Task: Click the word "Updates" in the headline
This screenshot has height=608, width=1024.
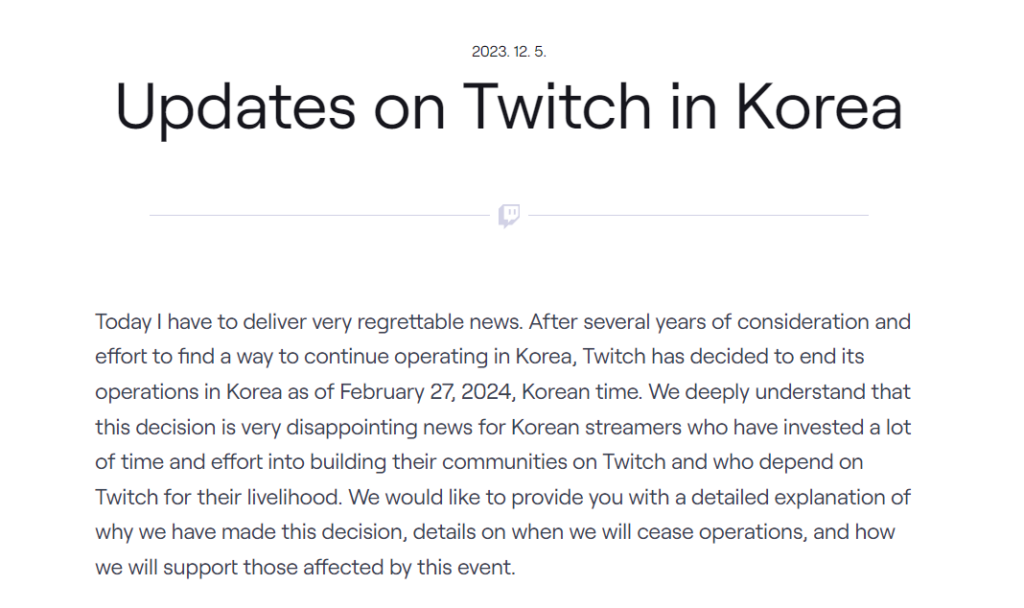Action: click(235, 107)
